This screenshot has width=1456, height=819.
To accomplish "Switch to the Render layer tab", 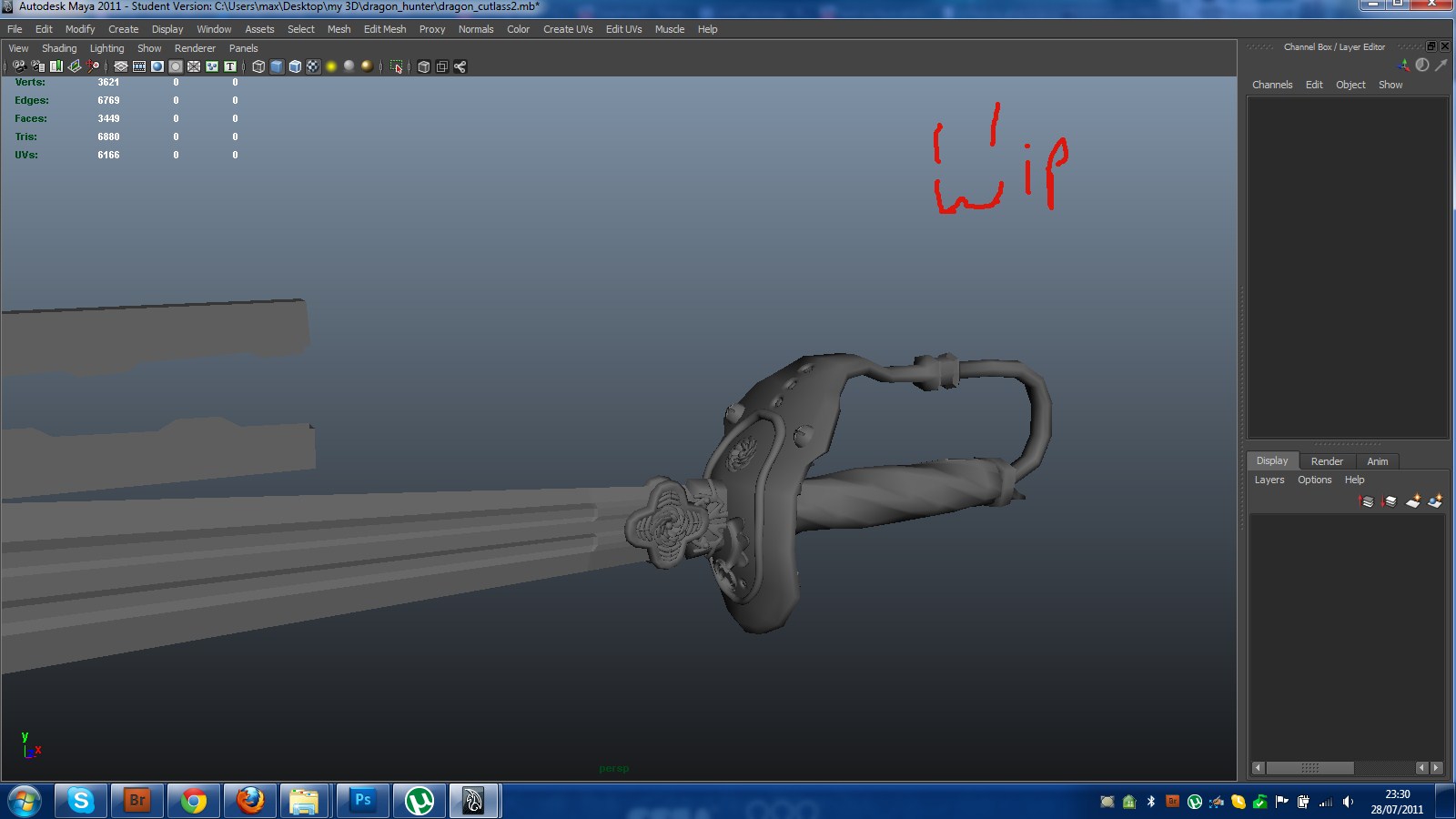I will click(1327, 461).
